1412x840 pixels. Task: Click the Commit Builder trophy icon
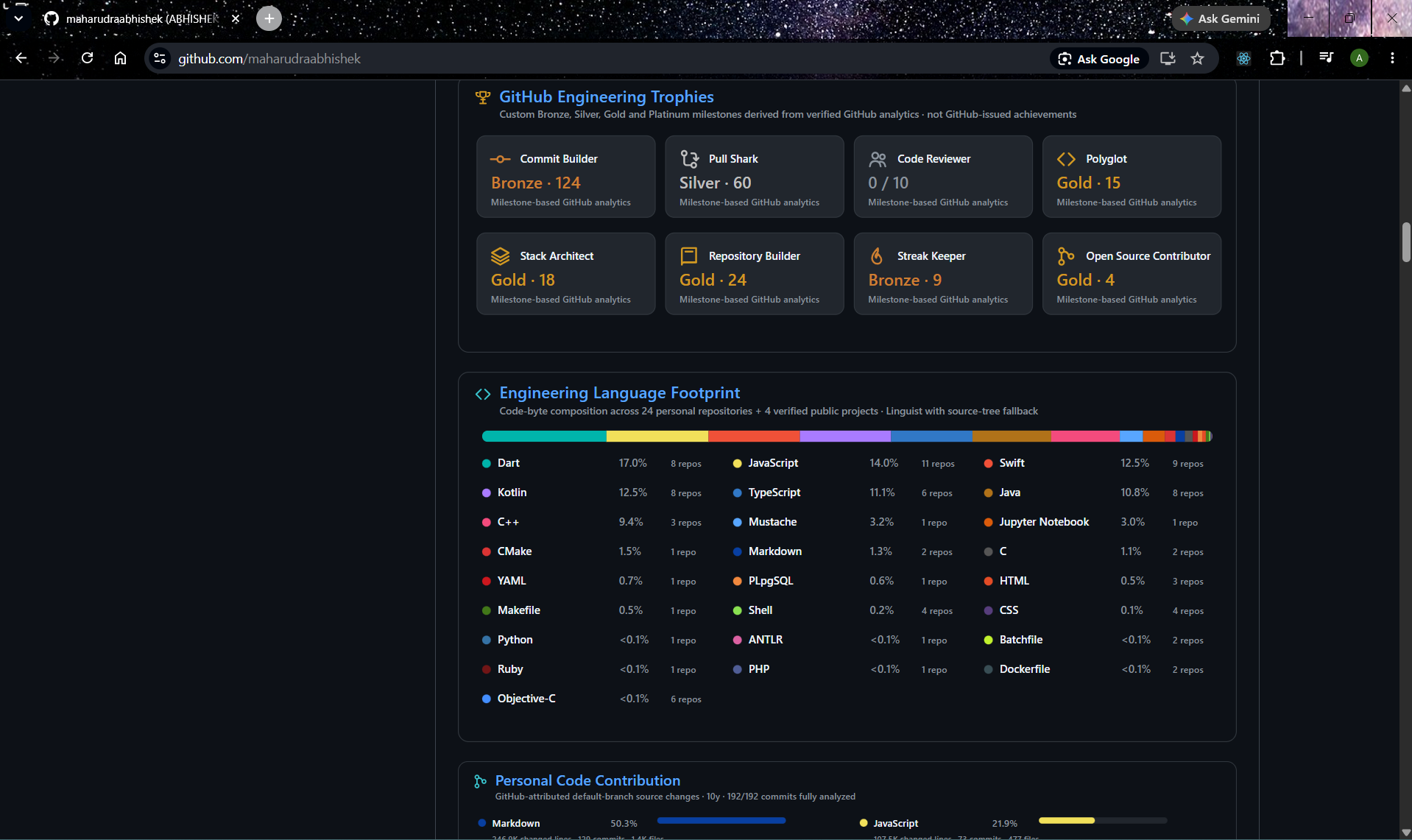pyautogui.click(x=500, y=159)
